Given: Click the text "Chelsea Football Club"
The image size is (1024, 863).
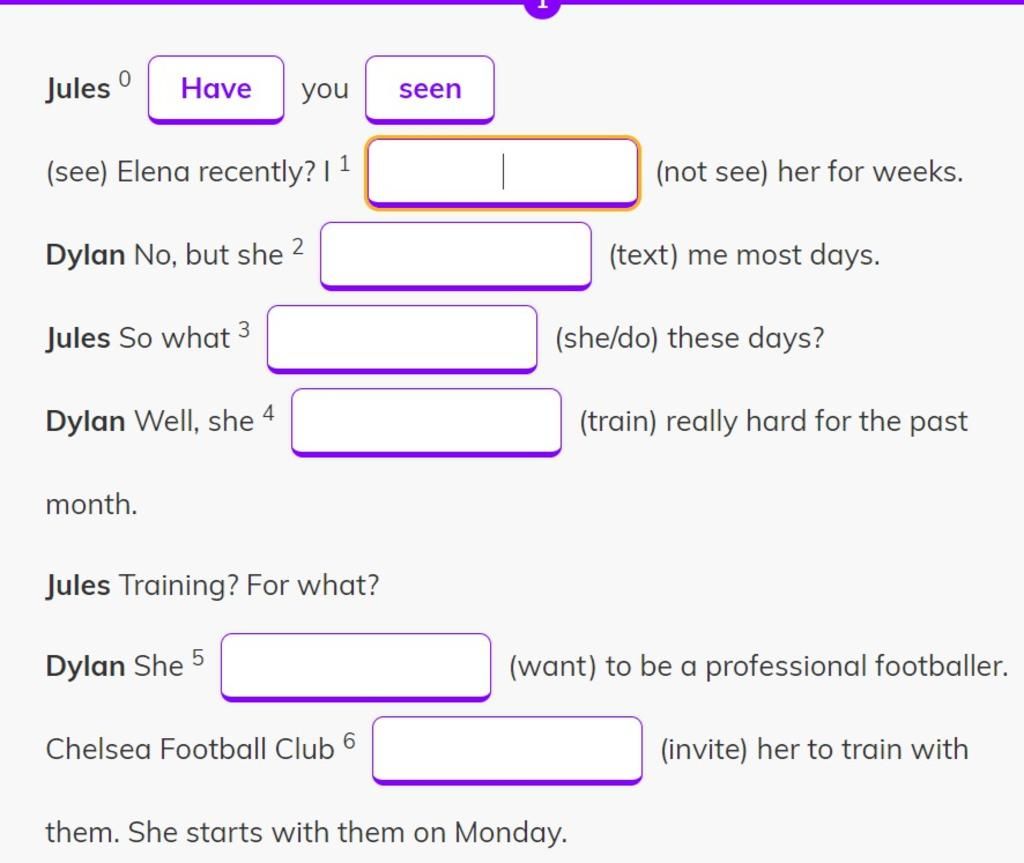Looking at the screenshot, I should click(190, 749).
